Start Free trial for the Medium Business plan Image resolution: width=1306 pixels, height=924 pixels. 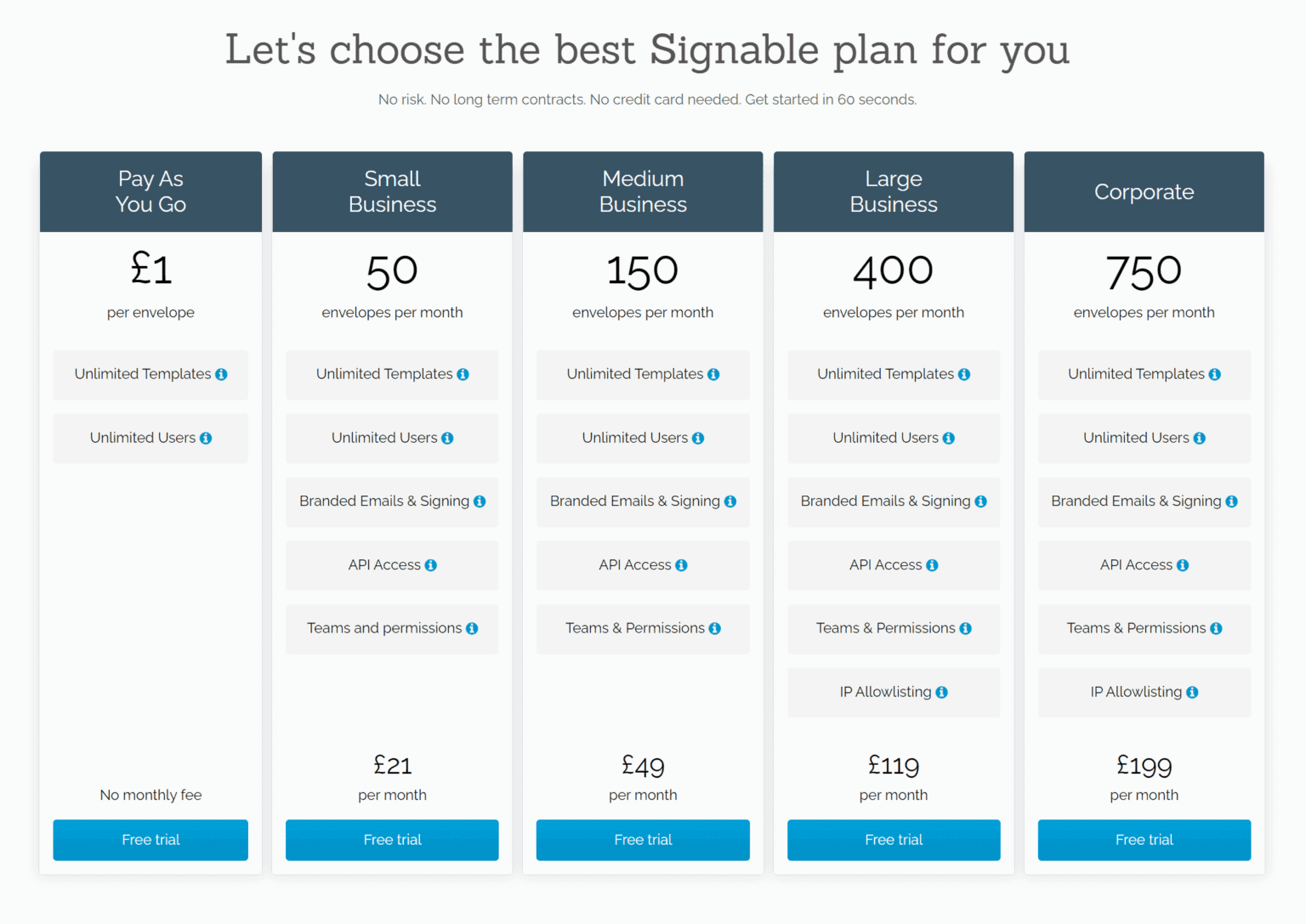pyautogui.click(x=643, y=840)
